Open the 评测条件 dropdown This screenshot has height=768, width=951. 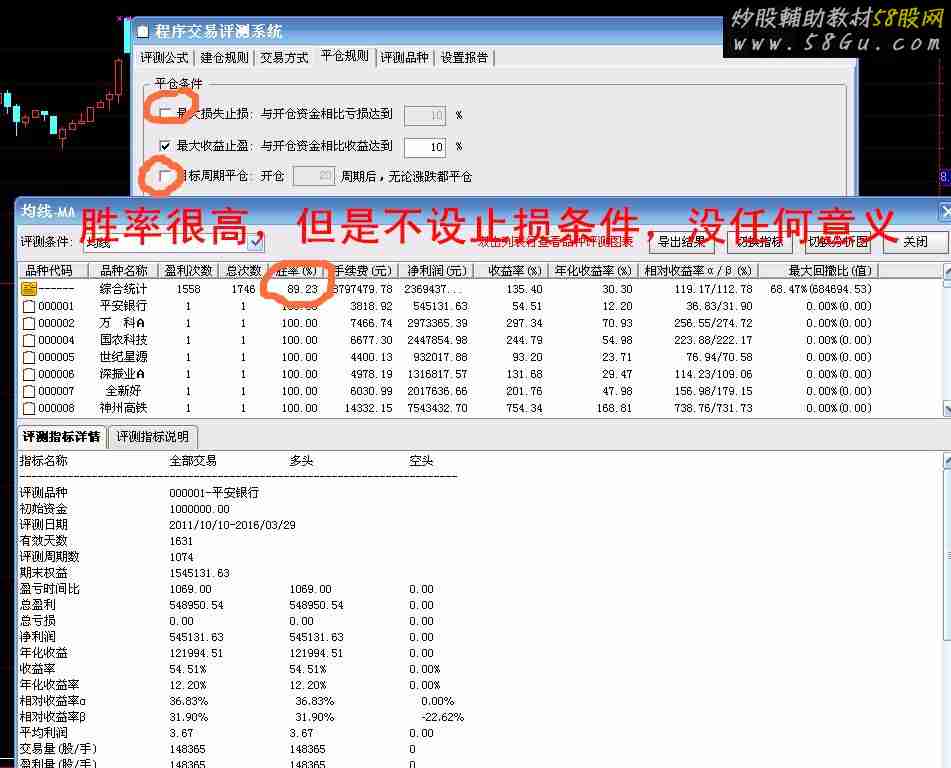click(x=256, y=243)
